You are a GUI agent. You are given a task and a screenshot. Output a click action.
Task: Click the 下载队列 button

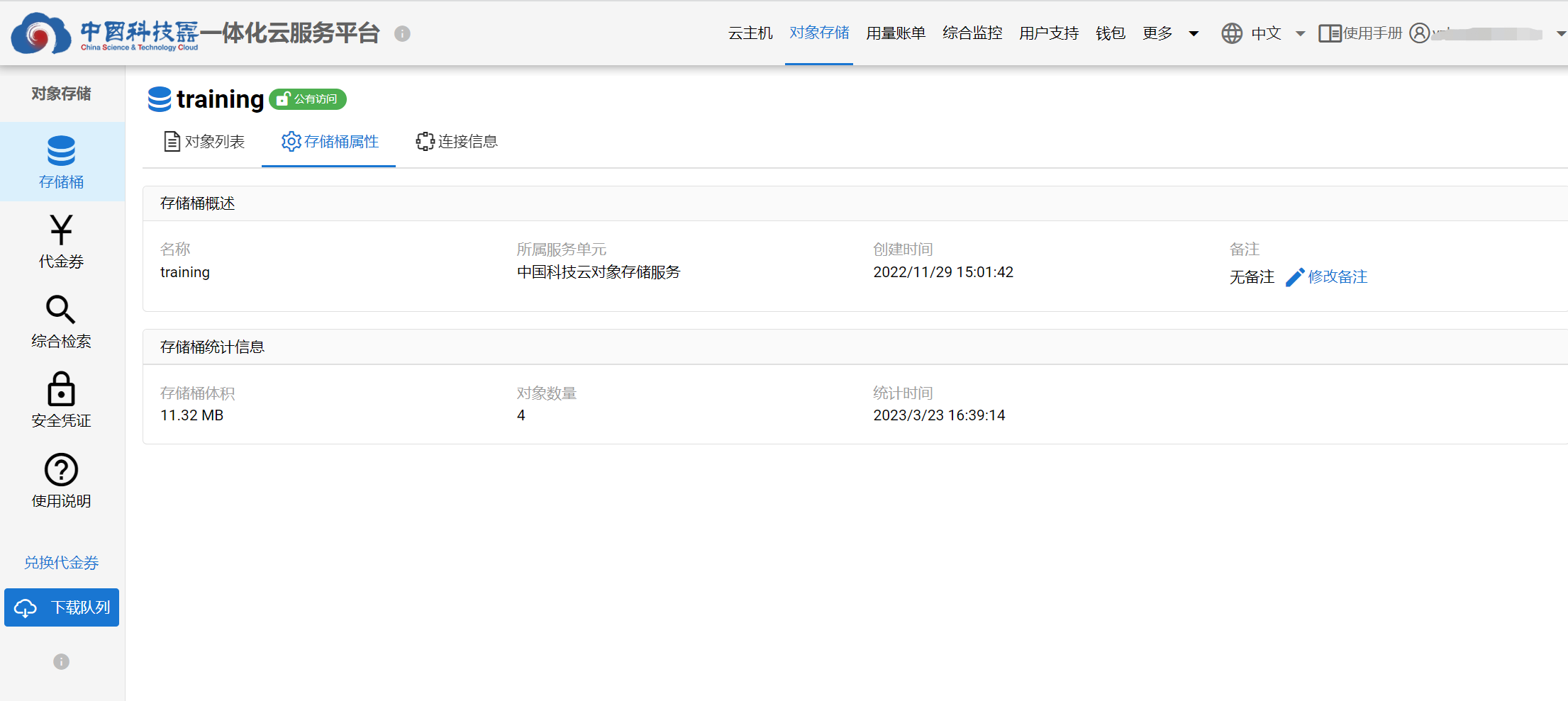click(62, 607)
